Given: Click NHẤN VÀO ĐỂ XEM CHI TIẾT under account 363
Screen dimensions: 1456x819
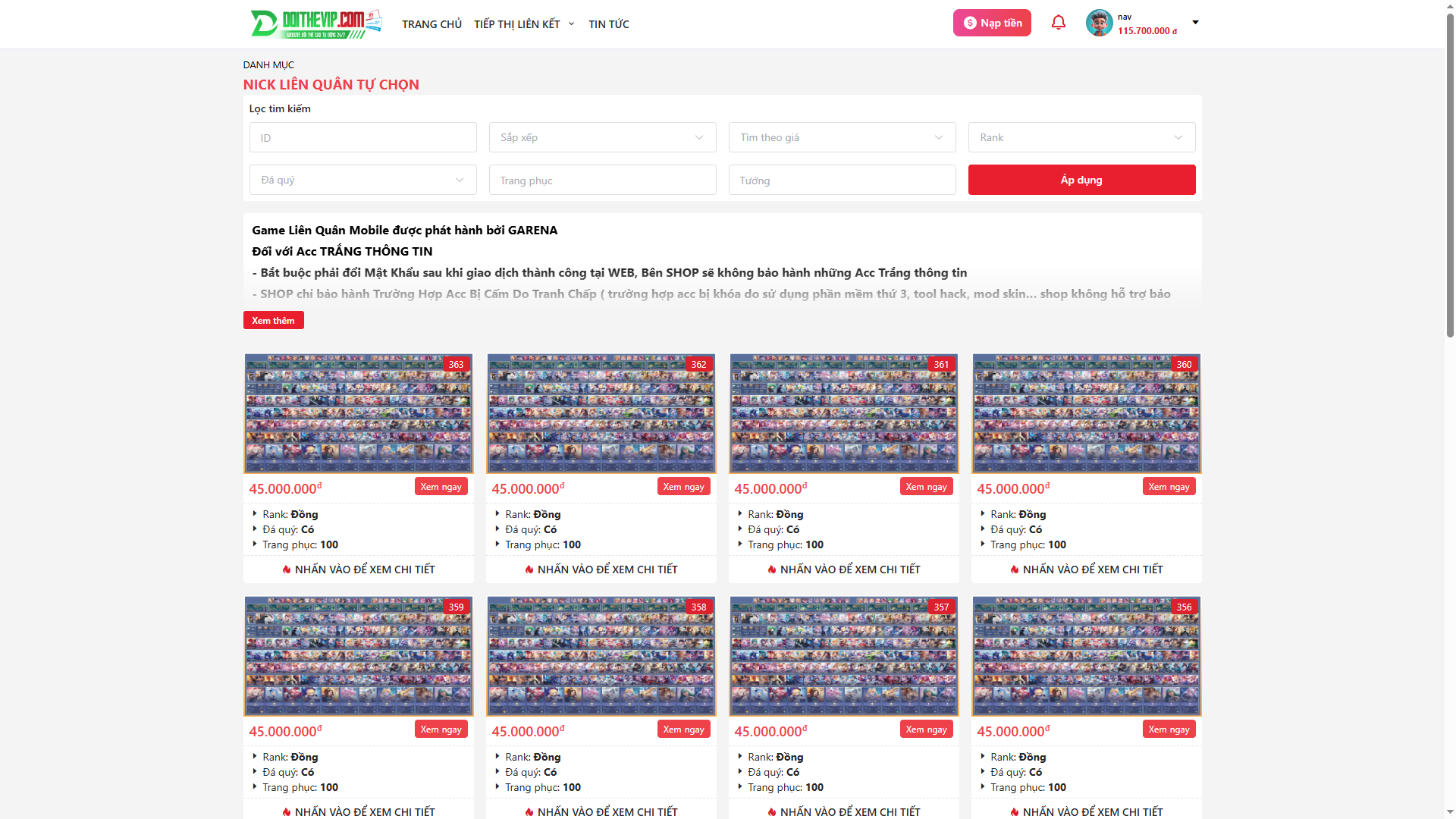Looking at the screenshot, I should tap(359, 570).
